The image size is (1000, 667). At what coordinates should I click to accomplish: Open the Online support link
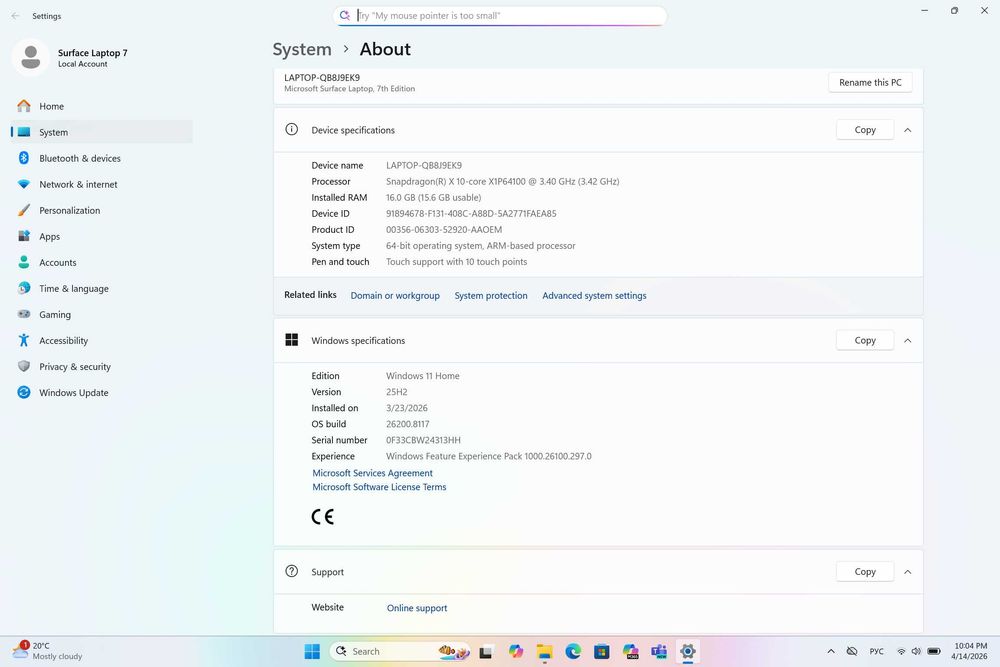(x=417, y=608)
